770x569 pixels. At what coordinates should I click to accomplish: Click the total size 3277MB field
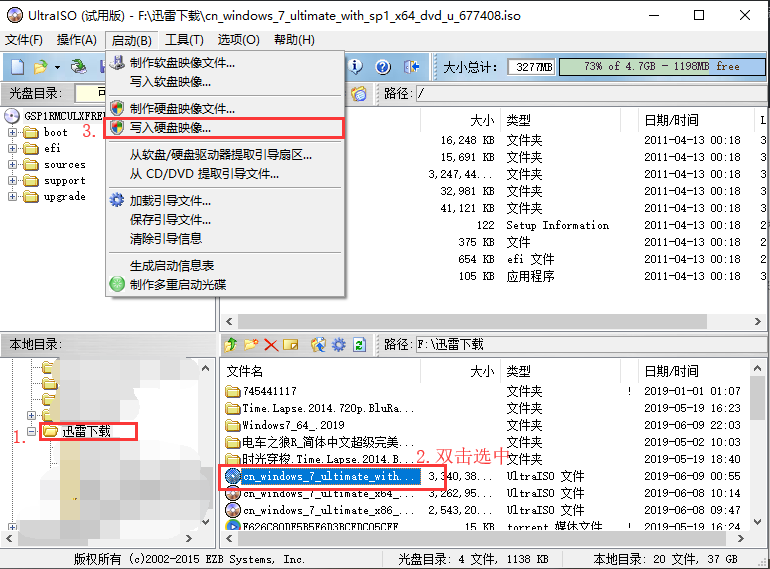[x=531, y=67]
